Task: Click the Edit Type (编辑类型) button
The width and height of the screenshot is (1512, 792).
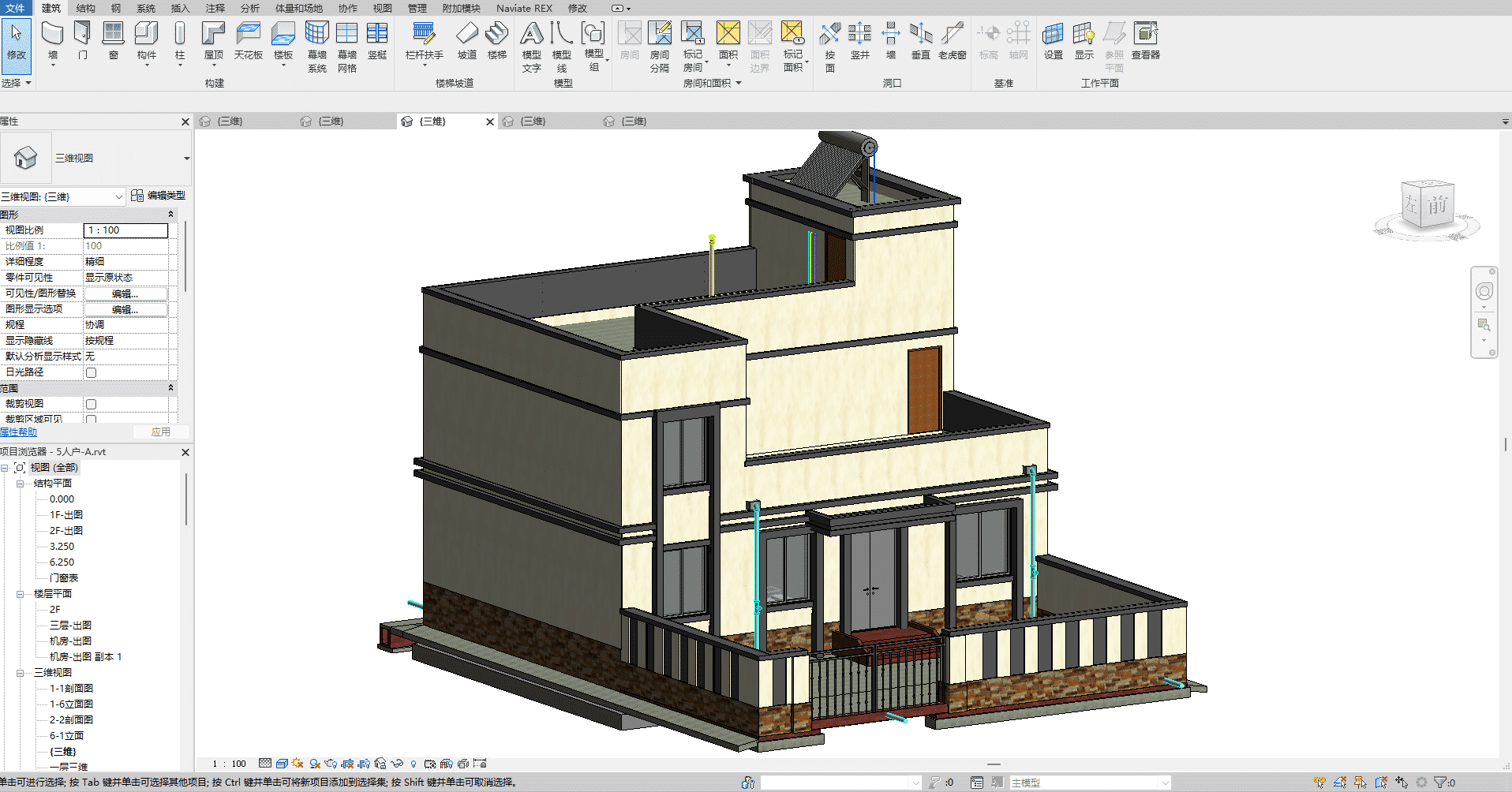Action: (x=158, y=196)
